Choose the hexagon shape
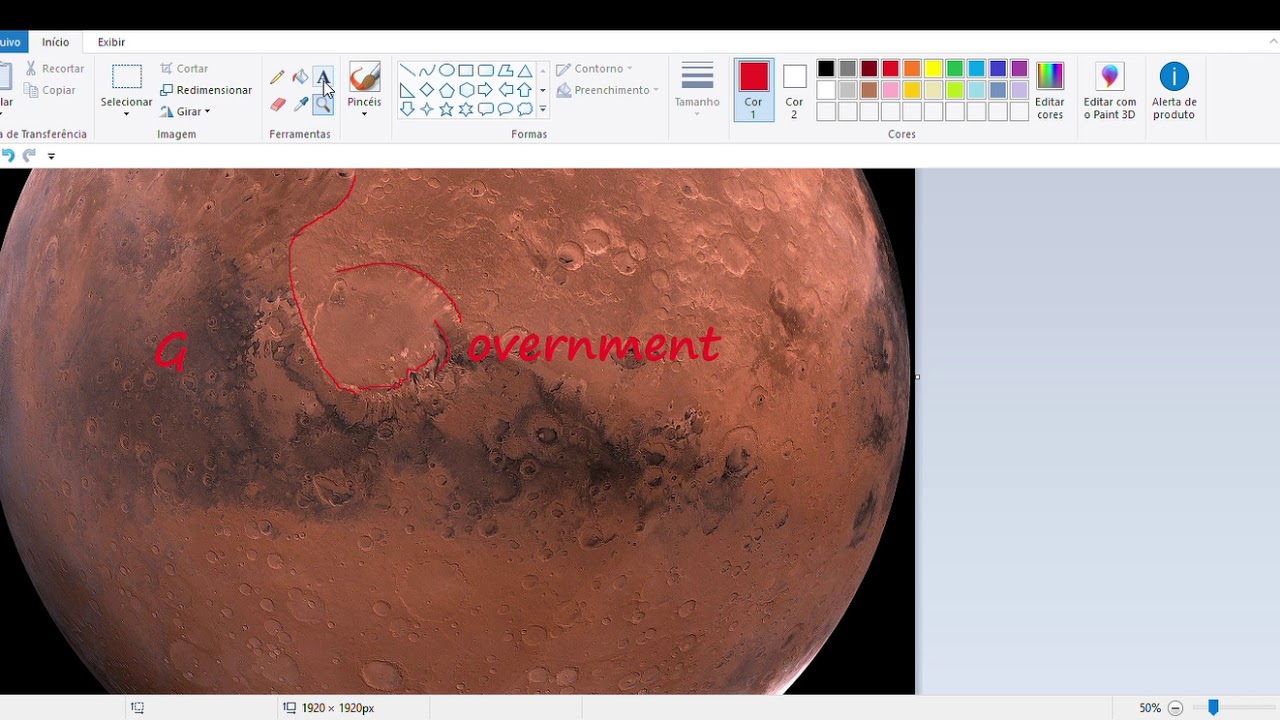 466,90
